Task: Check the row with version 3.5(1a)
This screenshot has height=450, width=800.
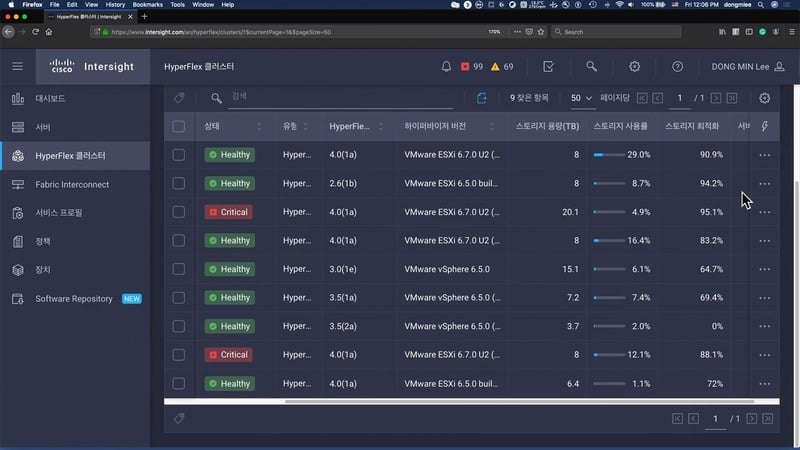Action: (179, 297)
